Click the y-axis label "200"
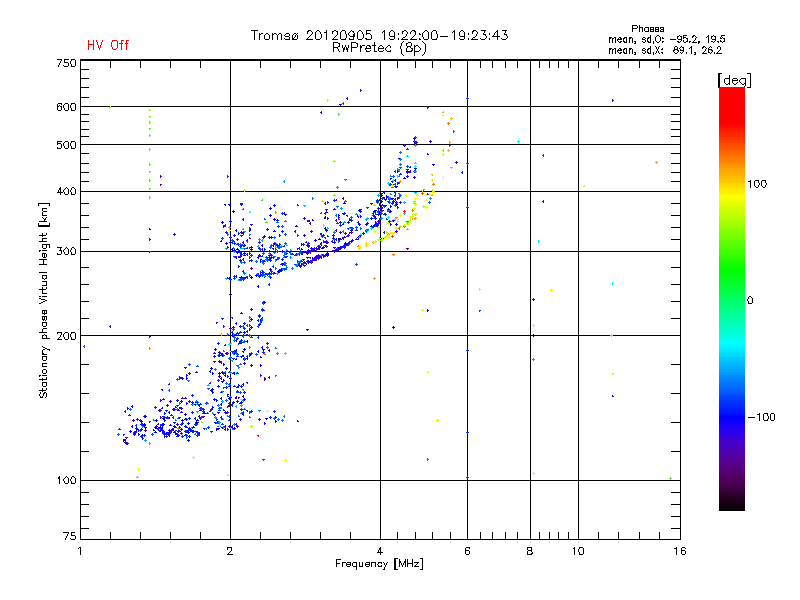Viewport: 800px width, 600px height. pos(66,336)
